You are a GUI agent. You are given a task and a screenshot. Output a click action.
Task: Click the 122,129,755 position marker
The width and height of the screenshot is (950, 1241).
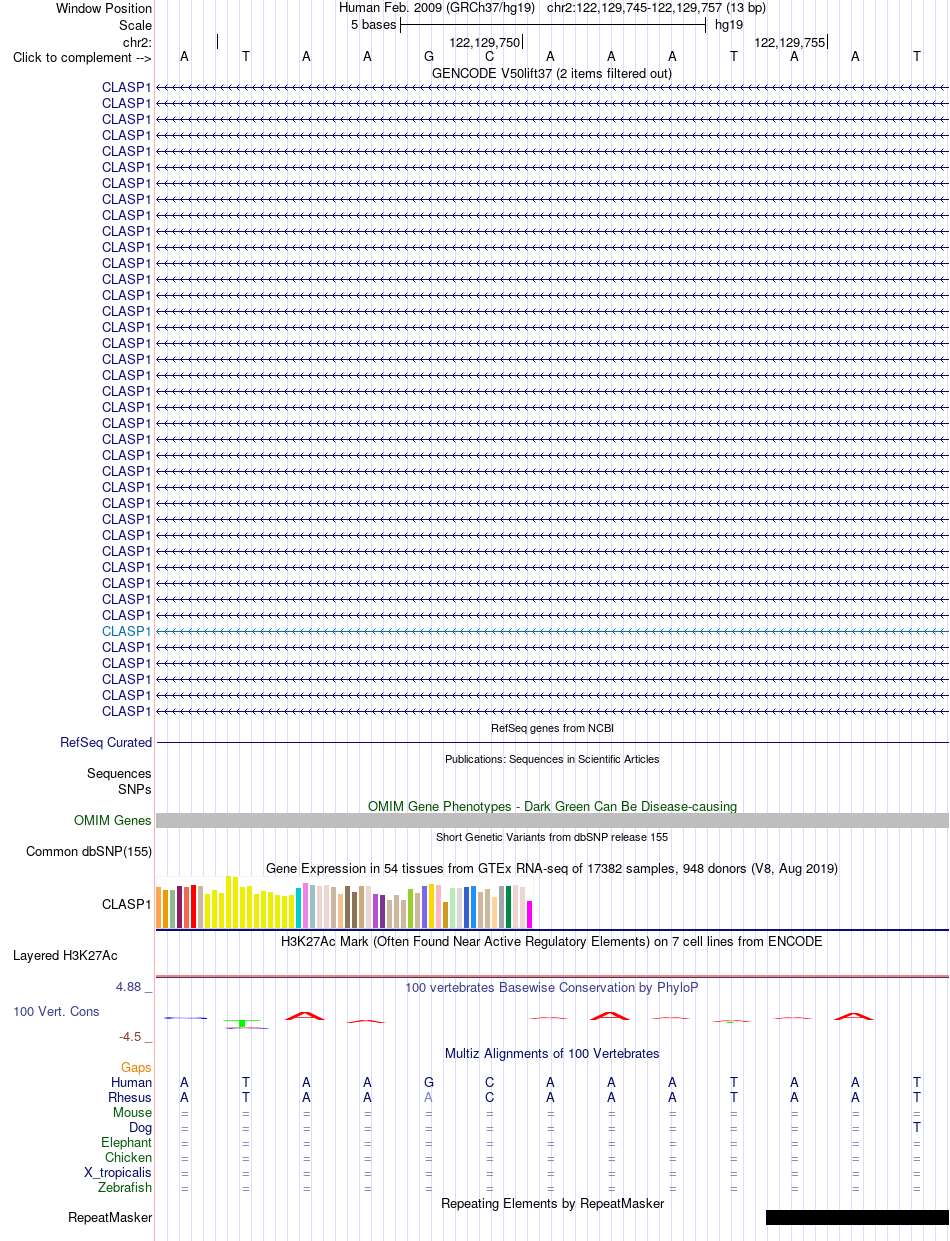click(x=790, y=42)
